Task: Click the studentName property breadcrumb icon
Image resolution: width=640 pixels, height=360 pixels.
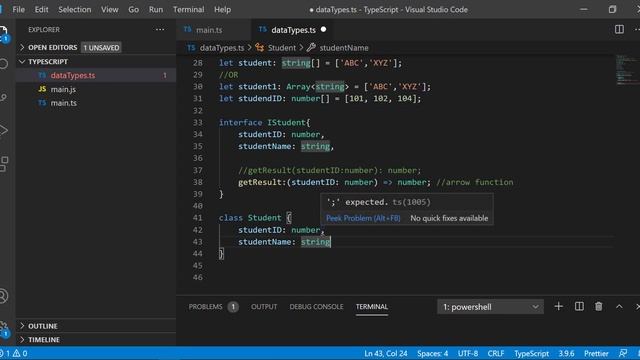Action: click(x=311, y=48)
